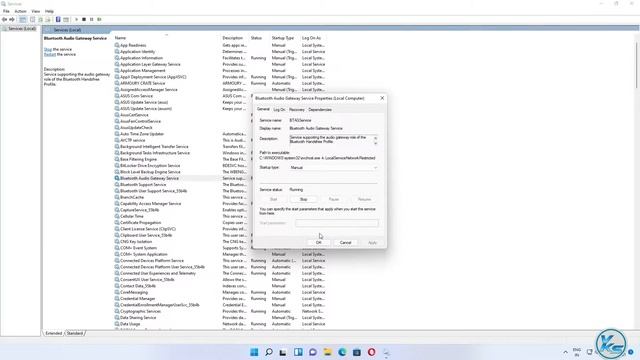Open the Chat icon on the taskbar
Viewport: 640px width, 360px height.
pos(313,352)
